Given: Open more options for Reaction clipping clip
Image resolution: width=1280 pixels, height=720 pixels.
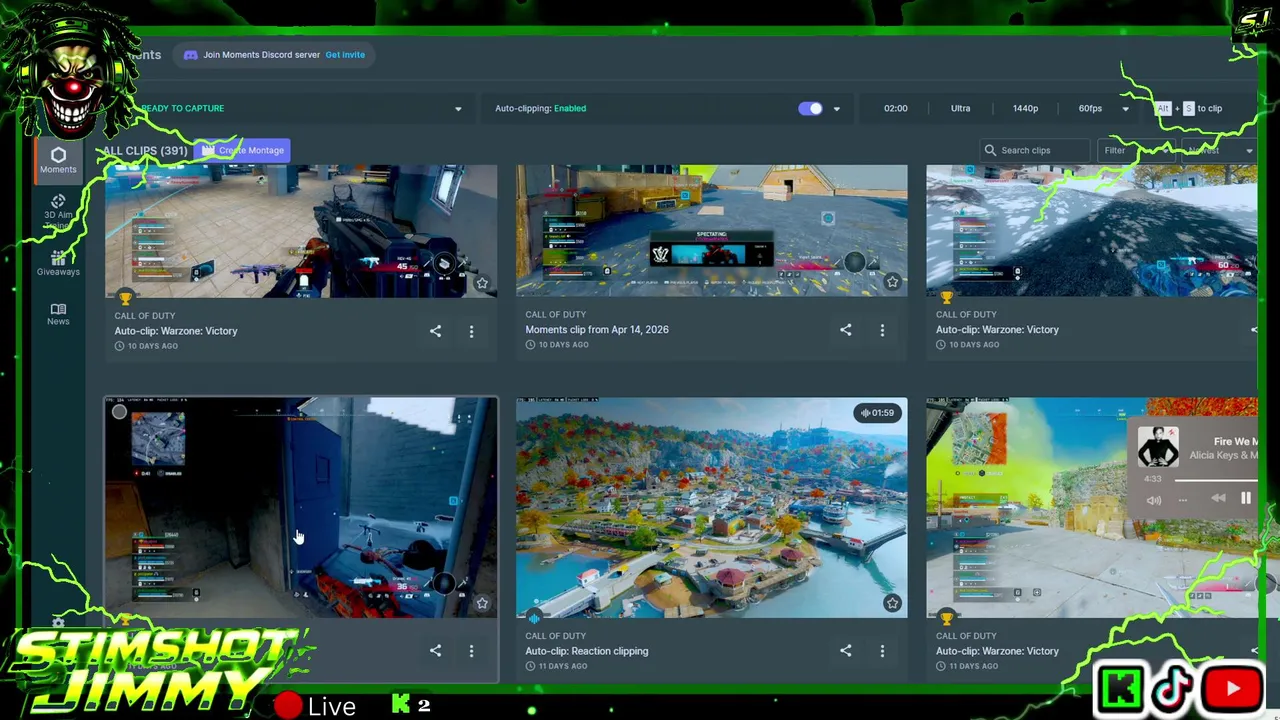Looking at the screenshot, I should tap(882, 651).
